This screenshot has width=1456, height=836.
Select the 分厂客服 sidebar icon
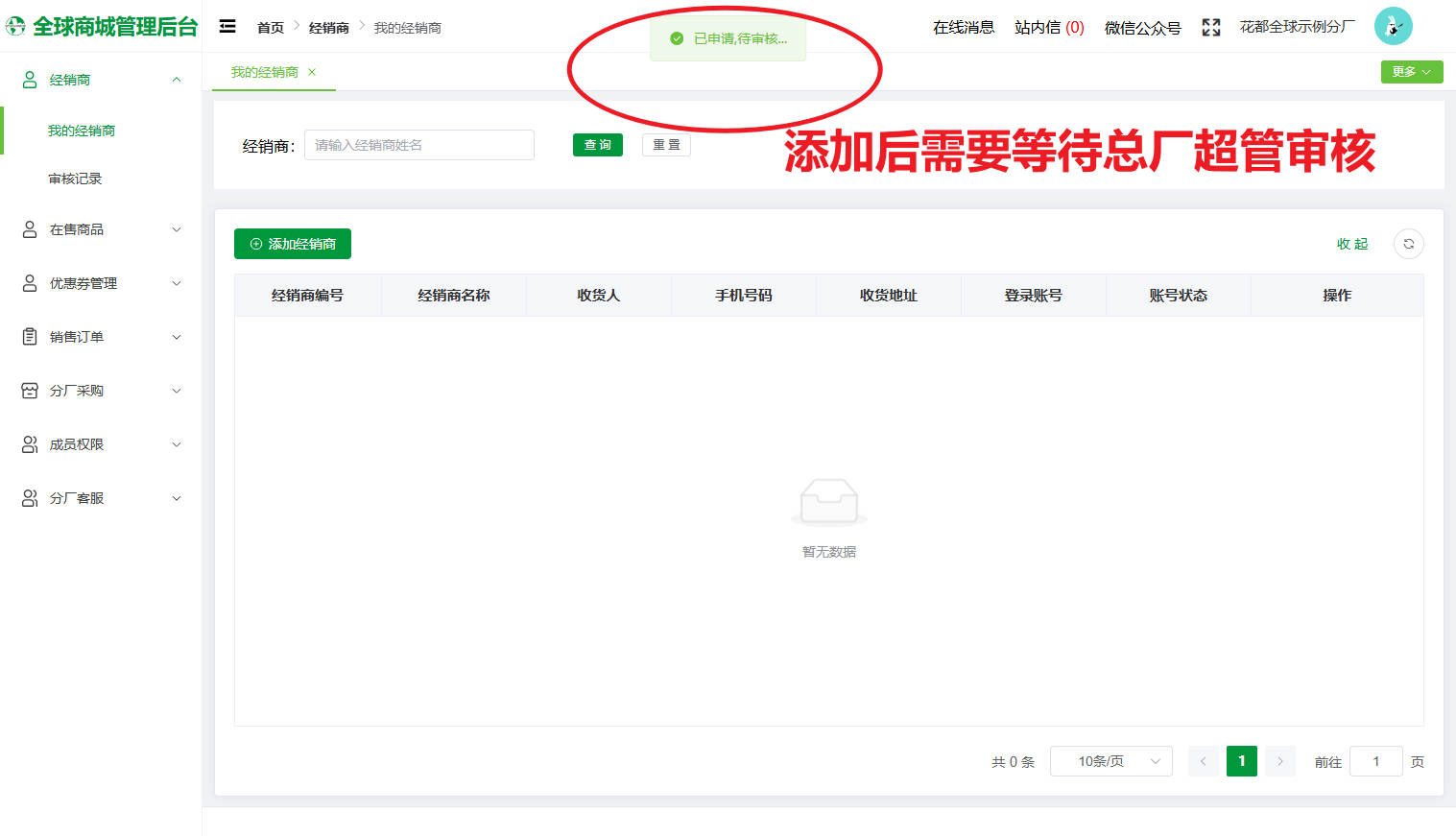(28, 497)
